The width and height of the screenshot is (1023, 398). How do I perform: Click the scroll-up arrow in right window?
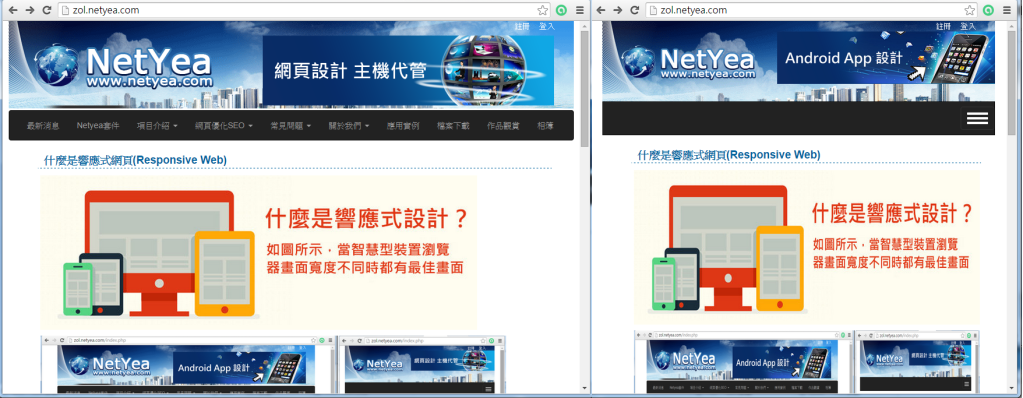1011,25
